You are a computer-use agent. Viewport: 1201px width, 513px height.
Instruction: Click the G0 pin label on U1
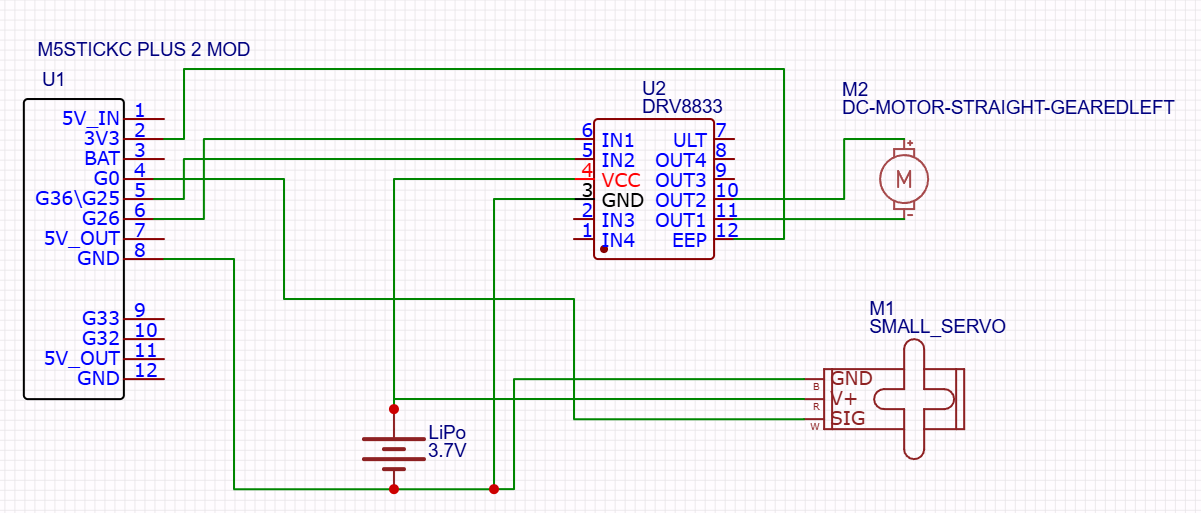[107, 178]
